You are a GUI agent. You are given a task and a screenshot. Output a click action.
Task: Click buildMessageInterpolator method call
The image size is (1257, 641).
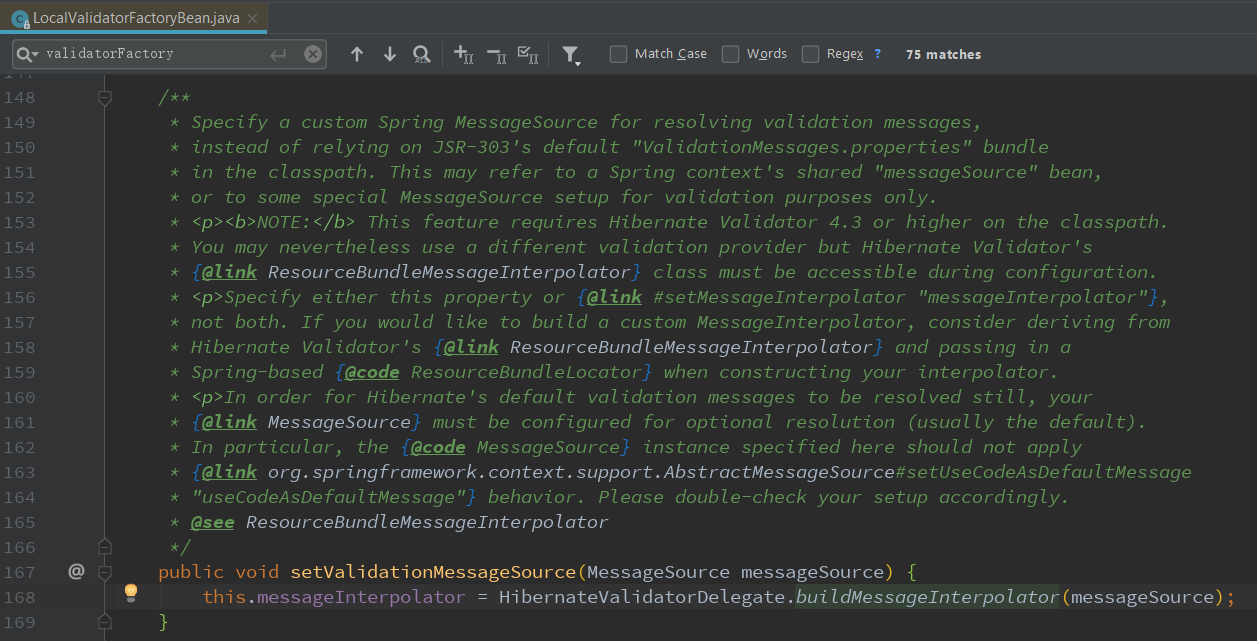tap(927, 597)
